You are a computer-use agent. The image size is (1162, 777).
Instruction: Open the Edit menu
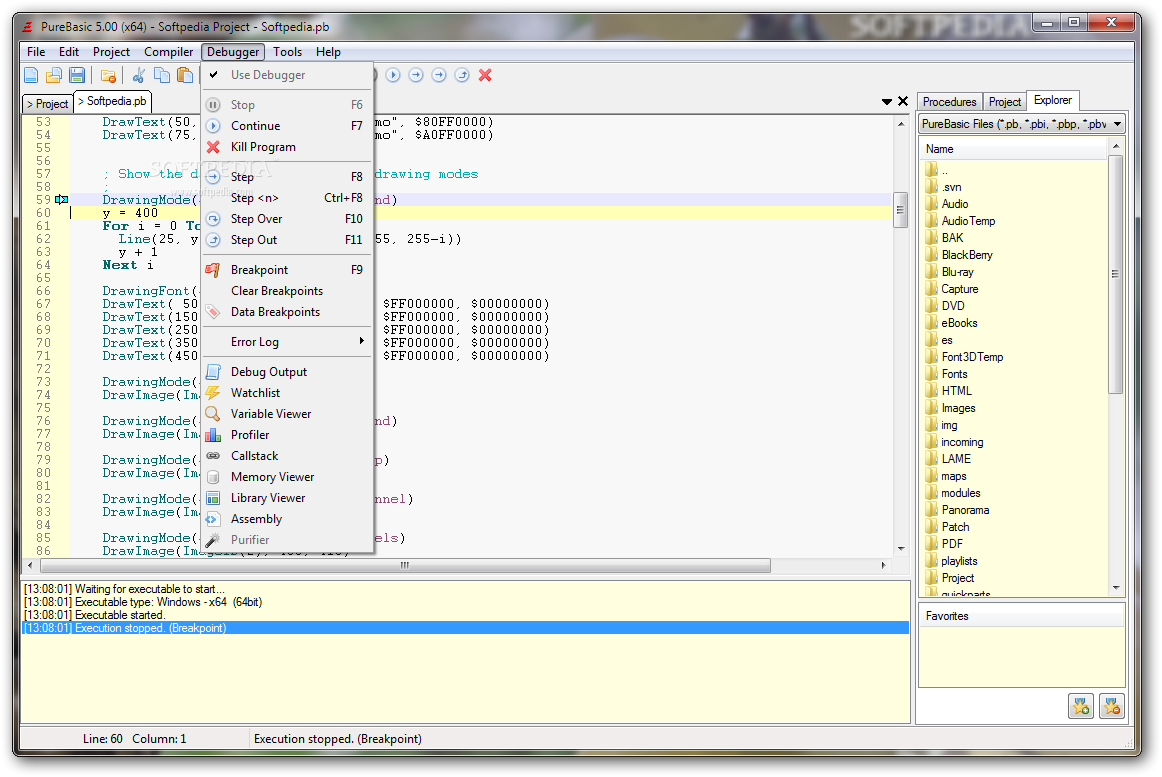click(69, 52)
